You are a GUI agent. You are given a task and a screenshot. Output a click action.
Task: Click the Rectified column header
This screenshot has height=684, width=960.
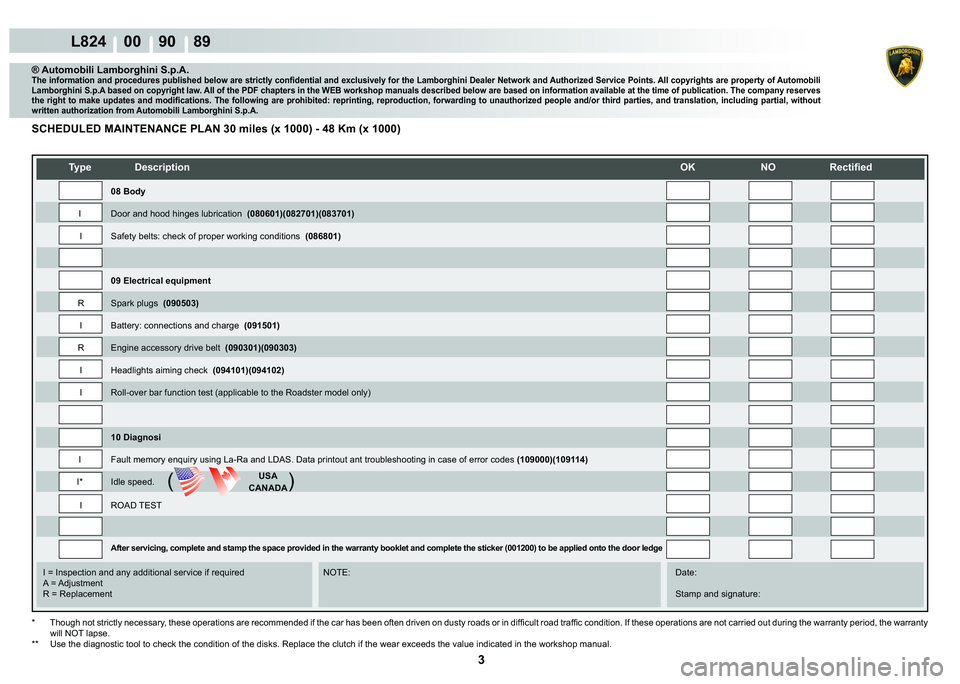850,167
